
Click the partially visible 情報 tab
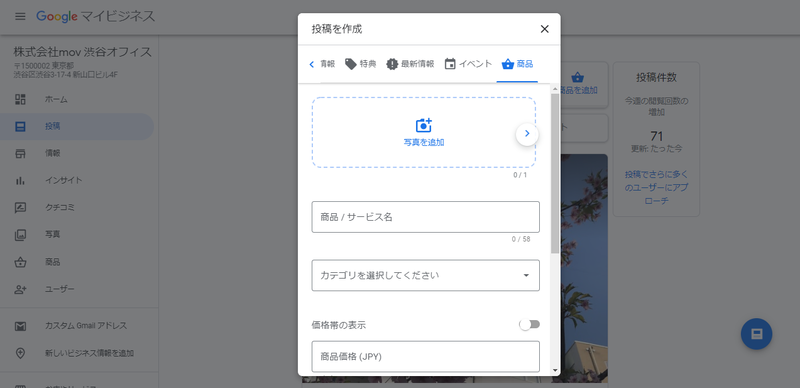pyautogui.click(x=328, y=64)
